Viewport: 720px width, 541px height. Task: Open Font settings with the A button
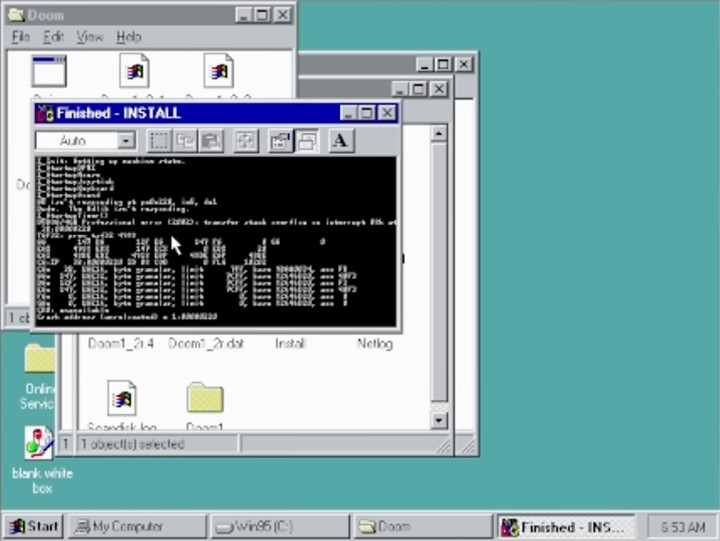[x=340, y=141]
